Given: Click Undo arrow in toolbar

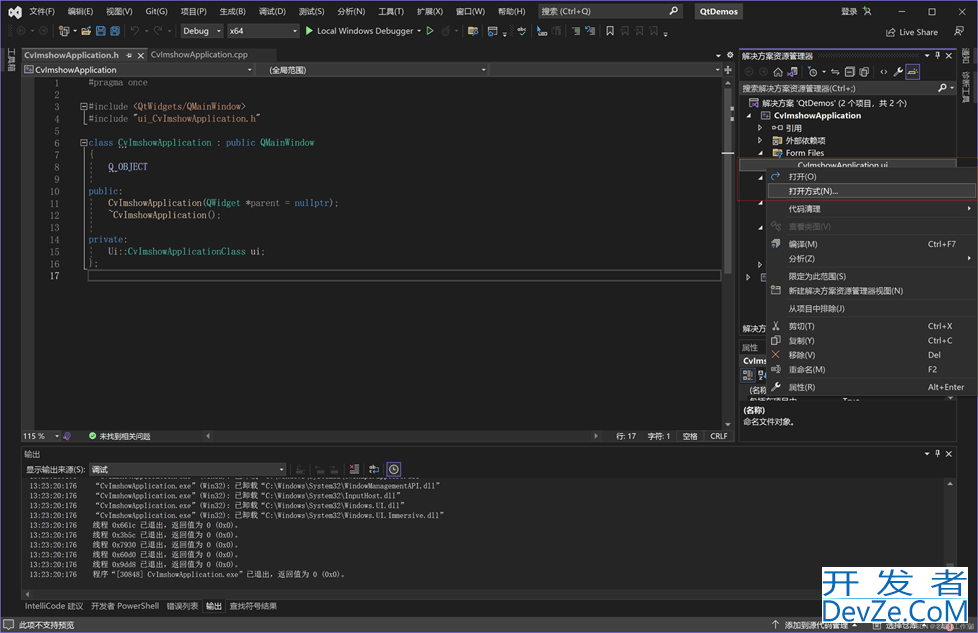Looking at the screenshot, I should pyautogui.click(x=135, y=31).
